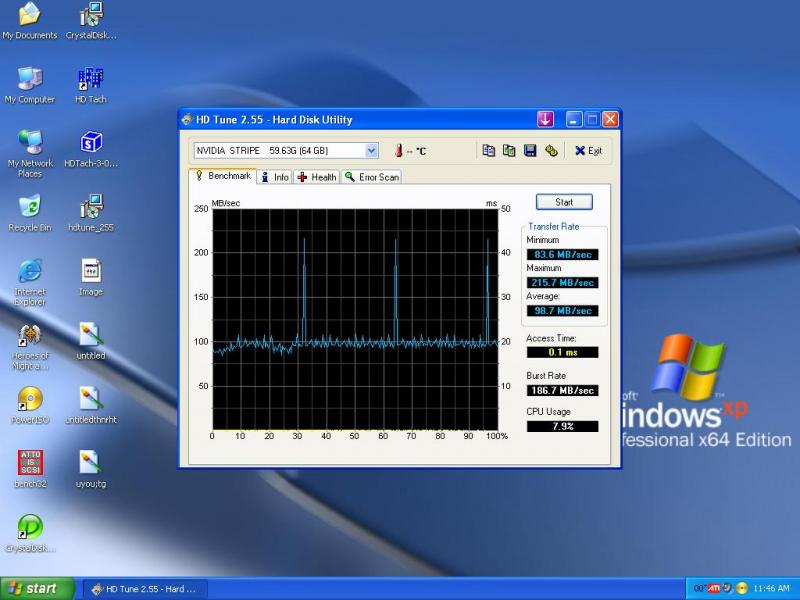Image resolution: width=800 pixels, height=600 pixels.
Task: Select the My Computer desktop icon
Action: pyautogui.click(x=30, y=84)
